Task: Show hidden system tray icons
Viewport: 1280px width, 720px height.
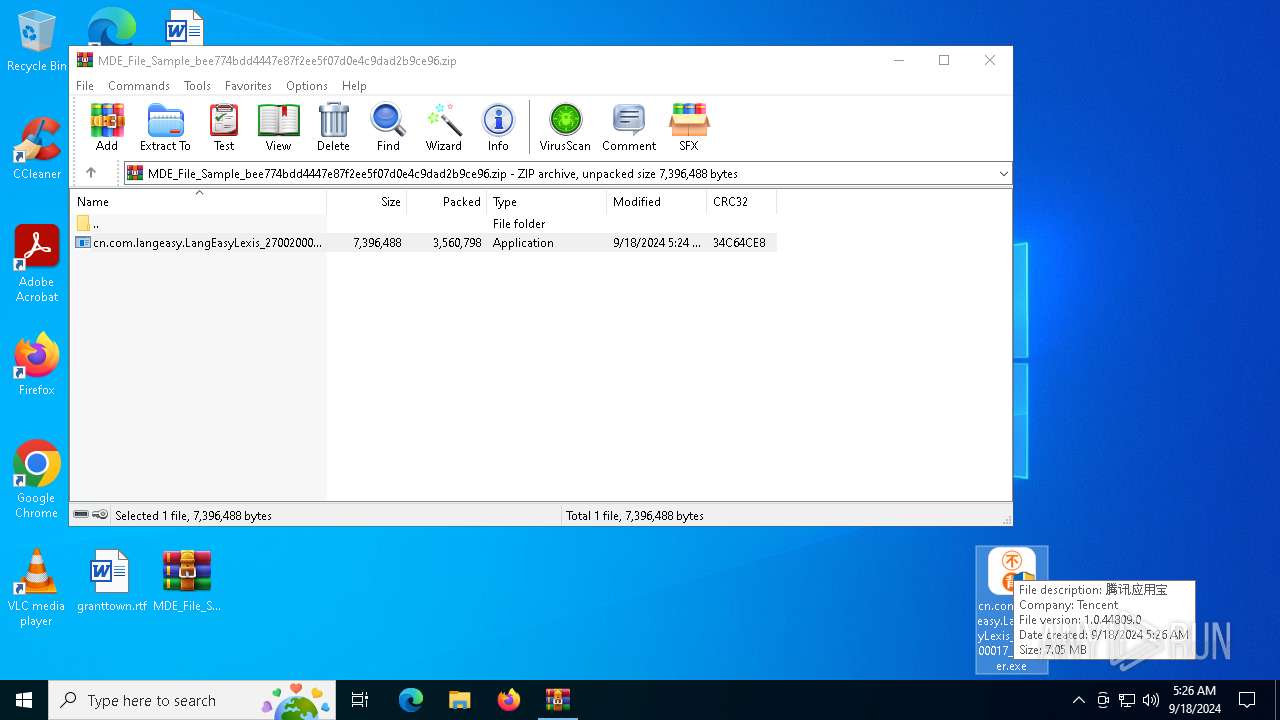Action: click(1078, 700)
